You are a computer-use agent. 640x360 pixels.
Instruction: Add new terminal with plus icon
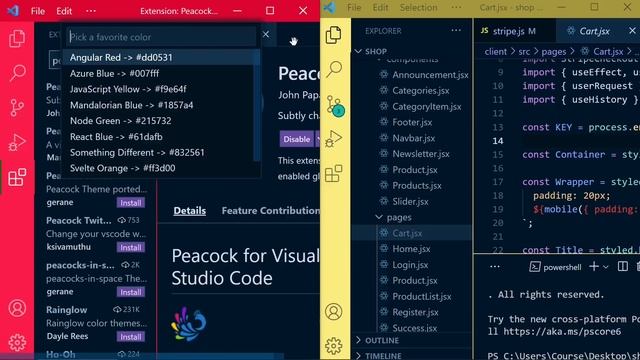tap(594, 267)
